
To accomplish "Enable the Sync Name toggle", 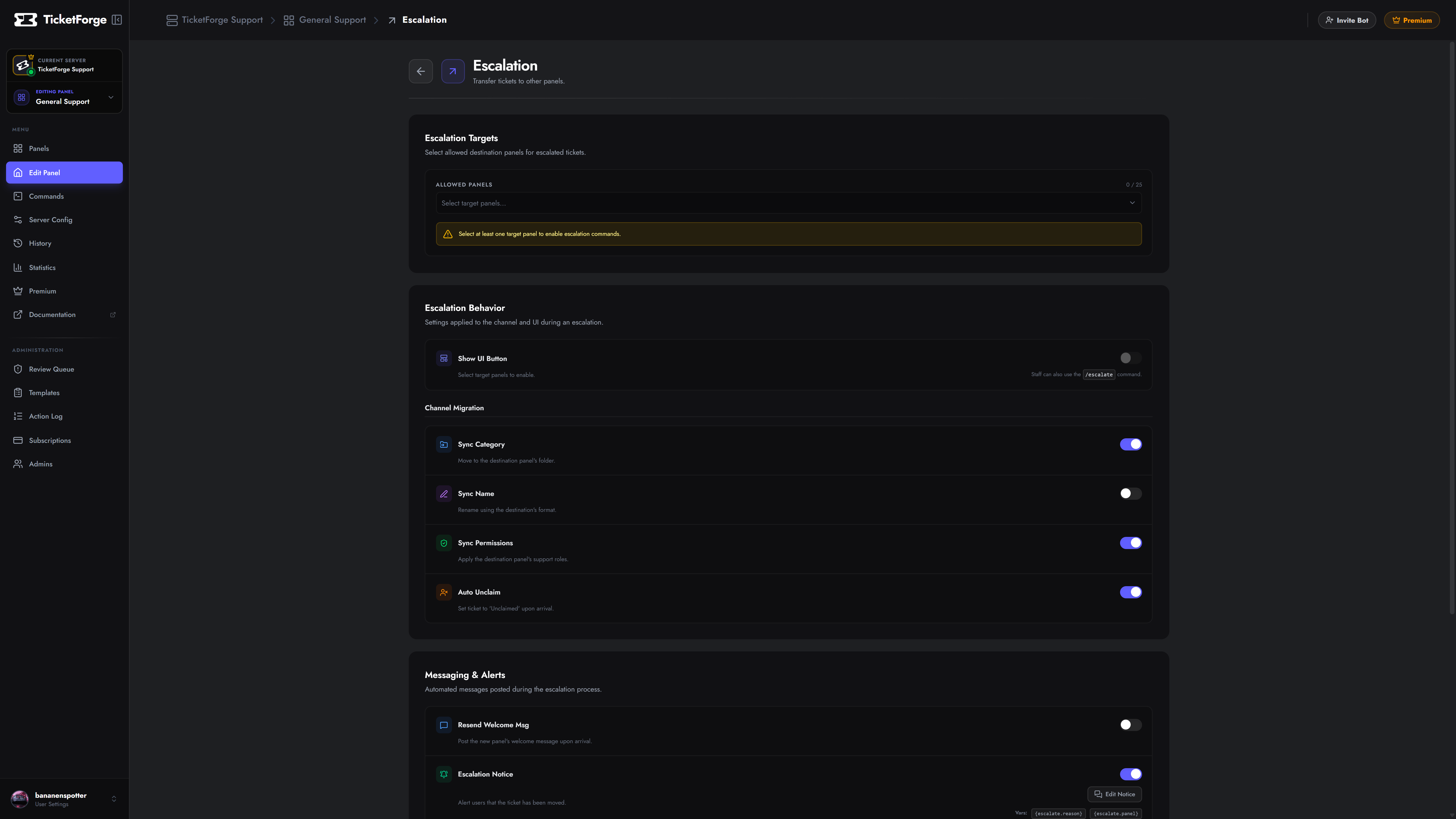I will [1130, 493].
